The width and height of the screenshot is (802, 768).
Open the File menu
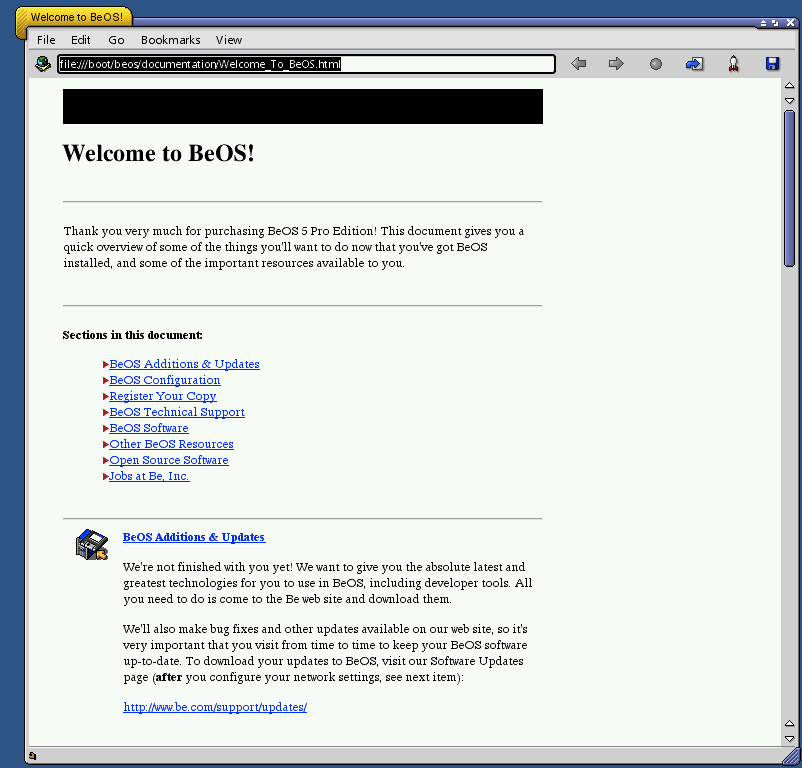coord(46,40)
